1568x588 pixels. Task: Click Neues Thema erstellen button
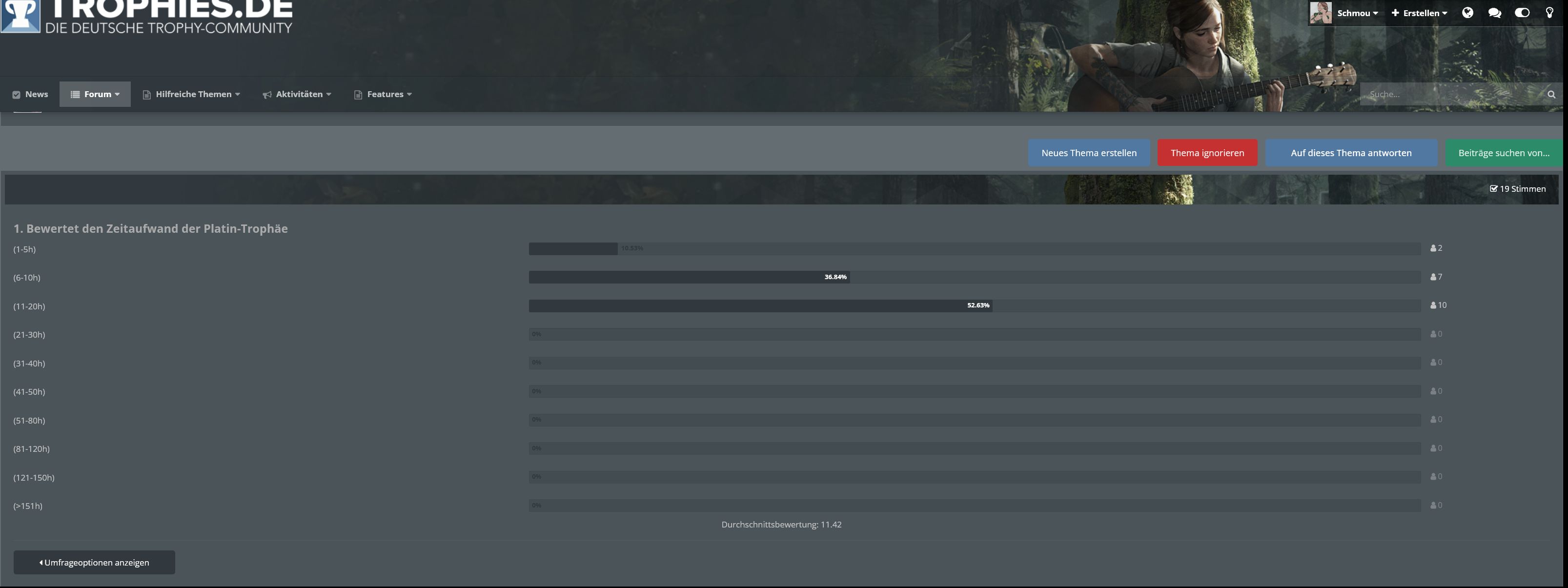(1089, 153)
